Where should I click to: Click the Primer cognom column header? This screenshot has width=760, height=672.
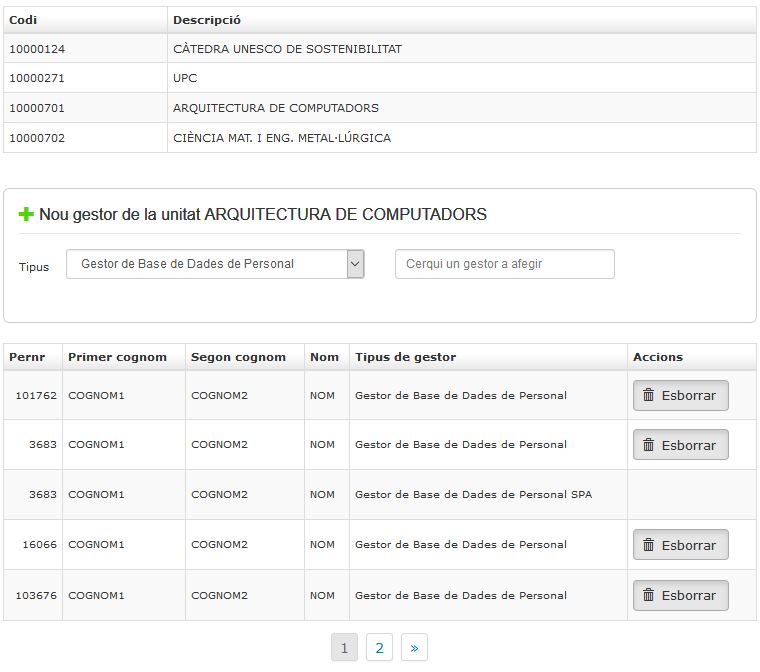pos(117,357)
